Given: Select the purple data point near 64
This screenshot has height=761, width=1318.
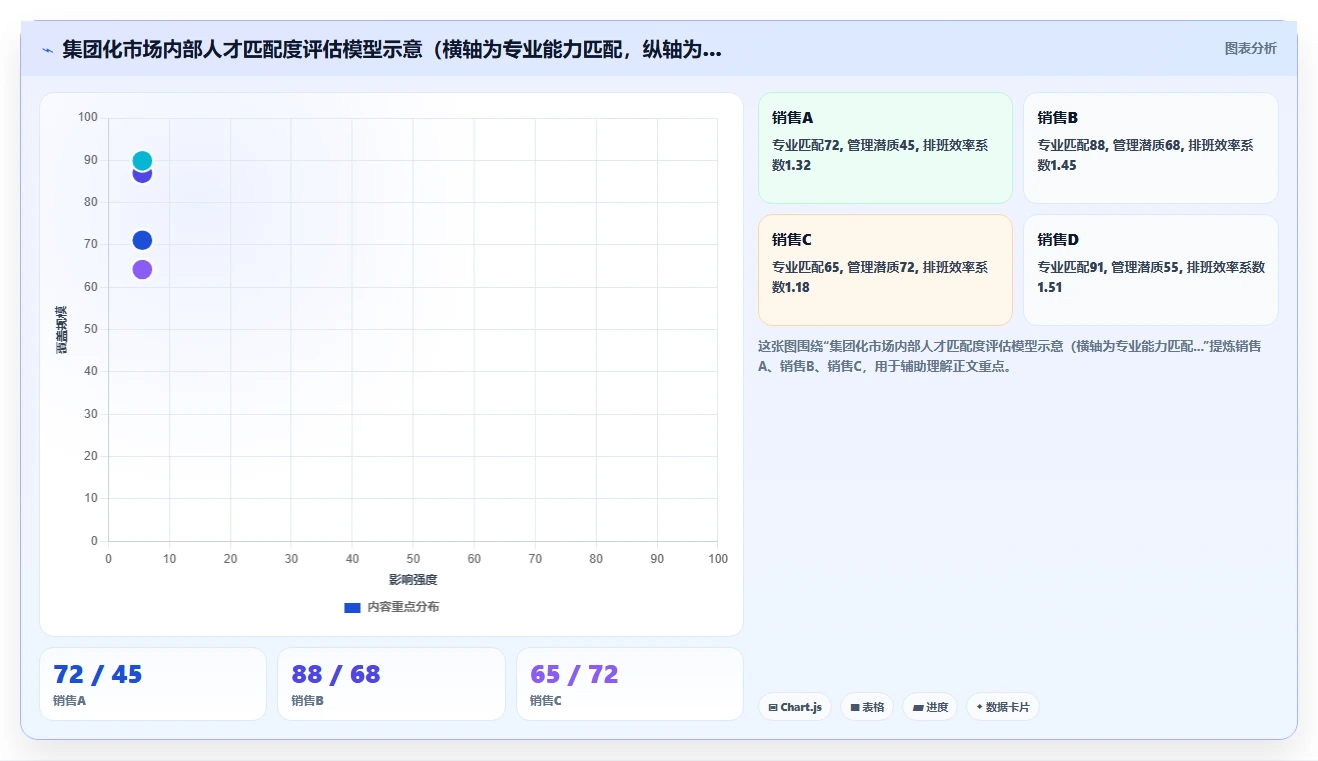Looking at the screenshot, I should (x=142, y=269).
